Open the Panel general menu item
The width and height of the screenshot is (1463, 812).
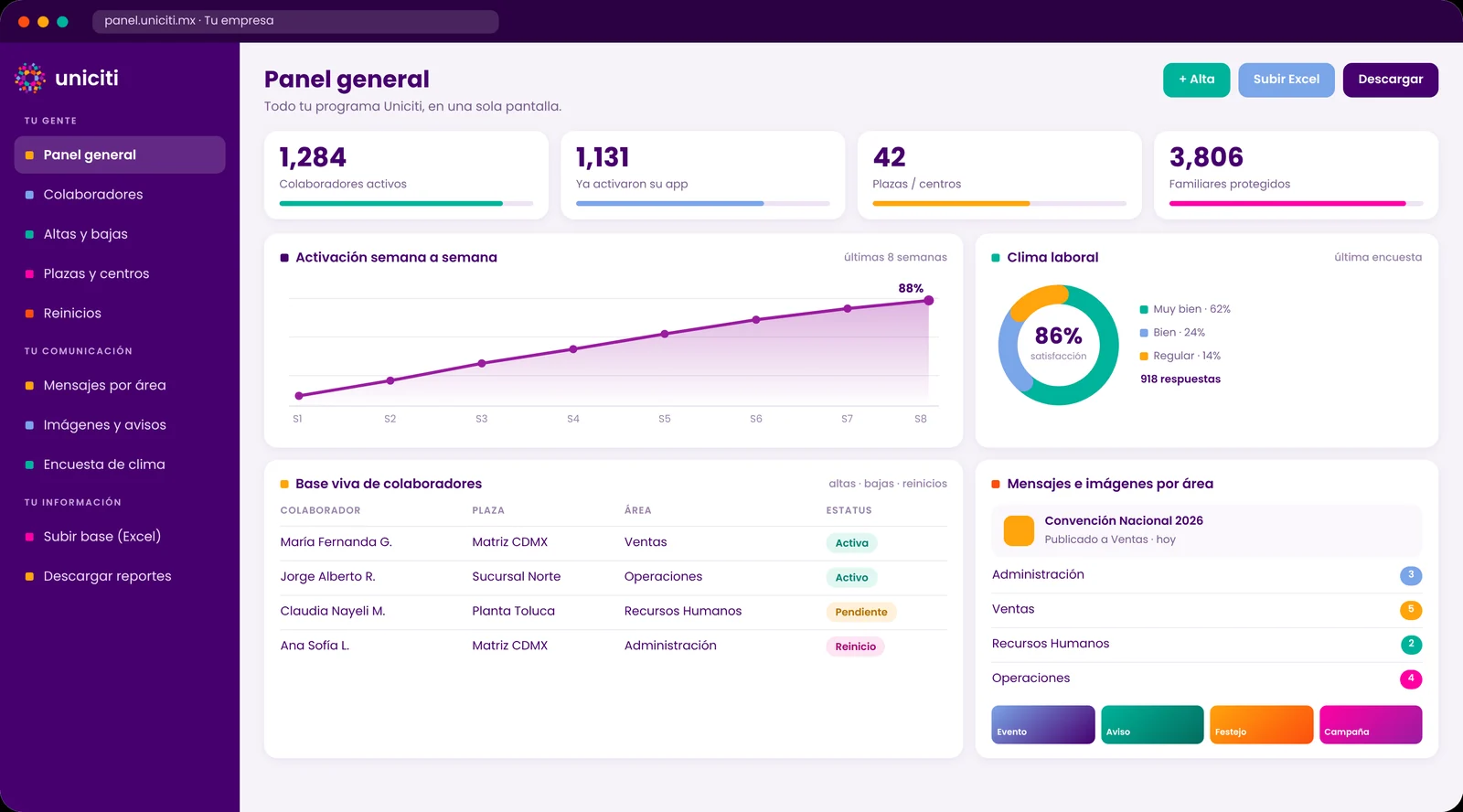coord(120,155)
